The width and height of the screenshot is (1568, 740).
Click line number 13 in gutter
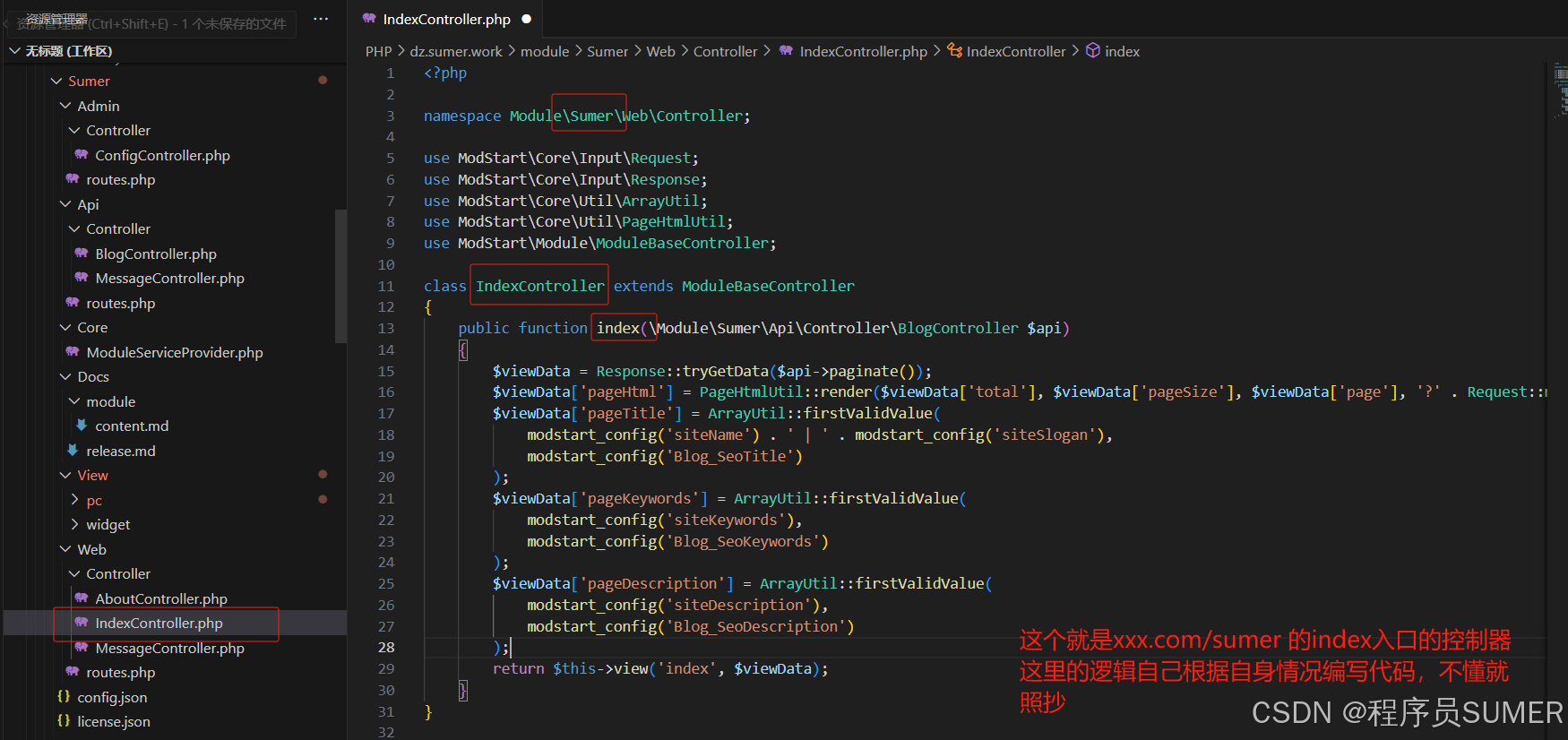[386, 328]
